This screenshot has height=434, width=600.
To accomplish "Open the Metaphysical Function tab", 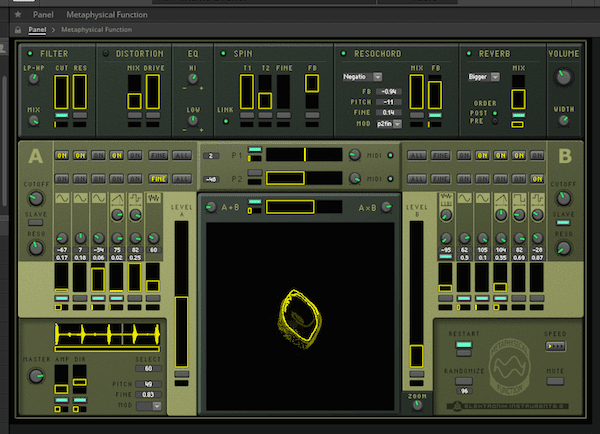I will [107, 15].
